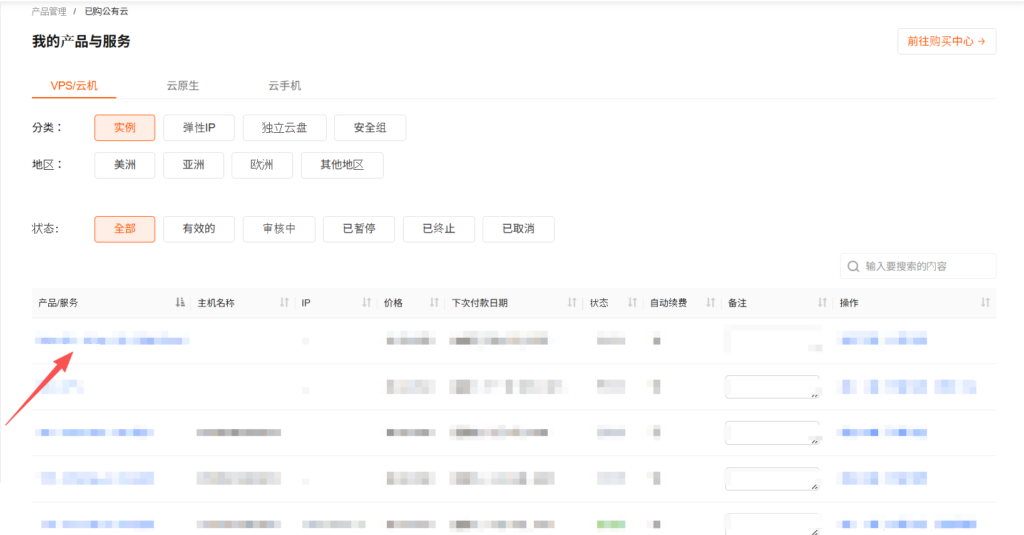Viewport: 1024px width, 535px height.
Task: Switch to the 云原生 tab
Action: click(183, 86)
